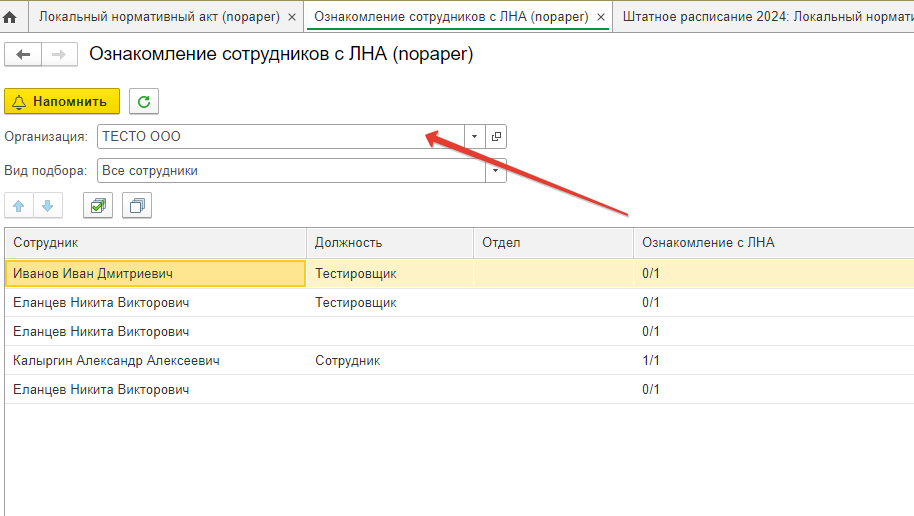Click the 0/1 value in Иванов row
Image resolution: width=914 pixels, height=516 pixels.
pyautogui.click(x=651, y=273)
